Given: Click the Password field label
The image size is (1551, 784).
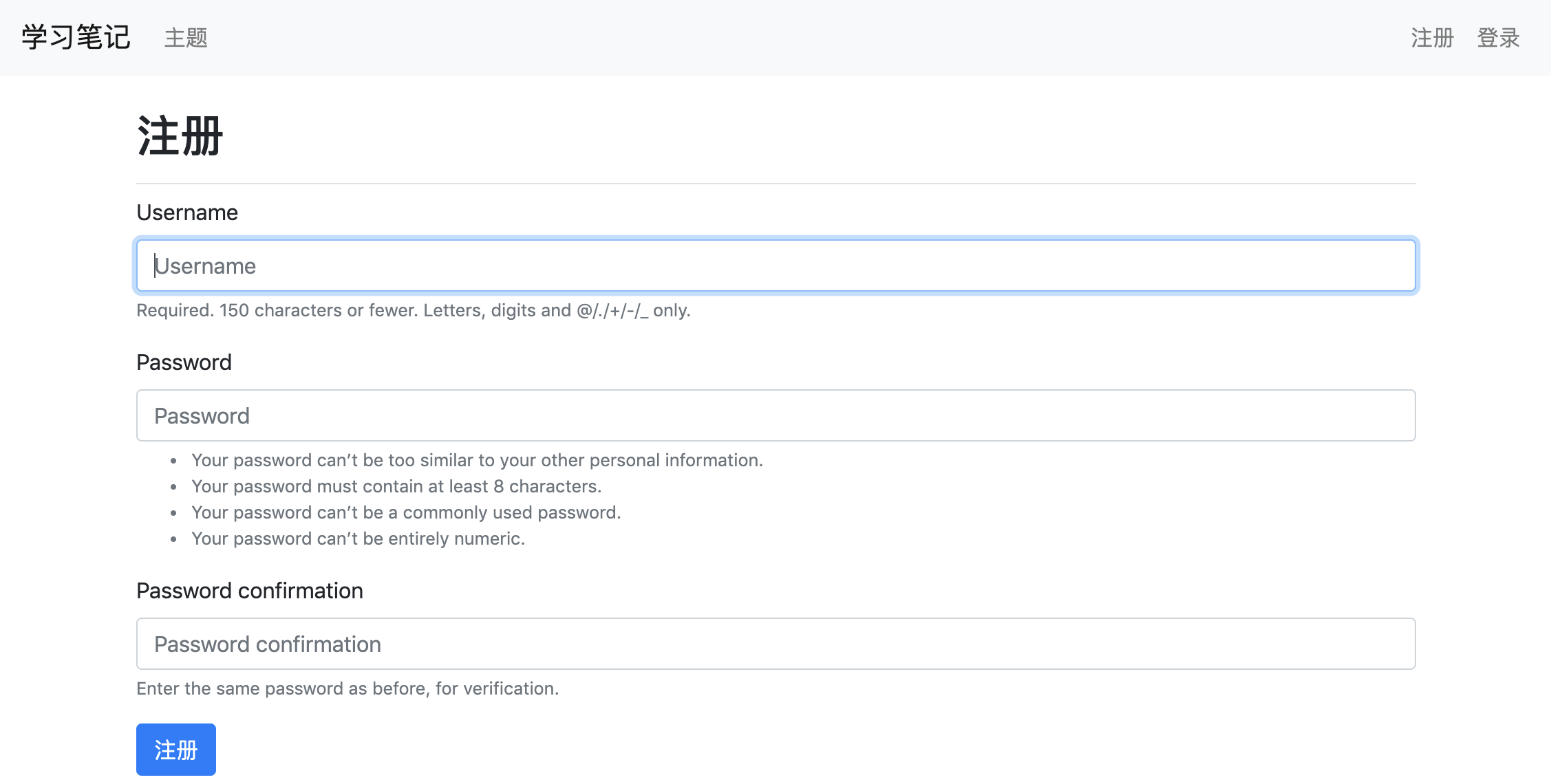Looking at the screenshot, I should (x=184, y=362).
